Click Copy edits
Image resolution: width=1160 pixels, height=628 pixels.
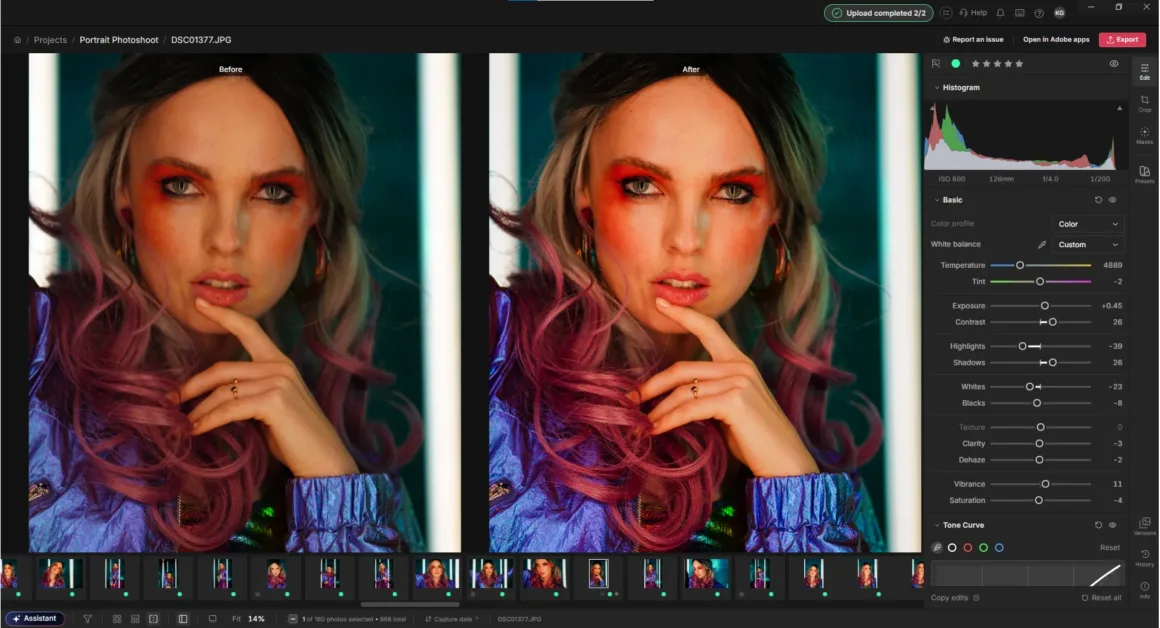click(x=949, y=598)
